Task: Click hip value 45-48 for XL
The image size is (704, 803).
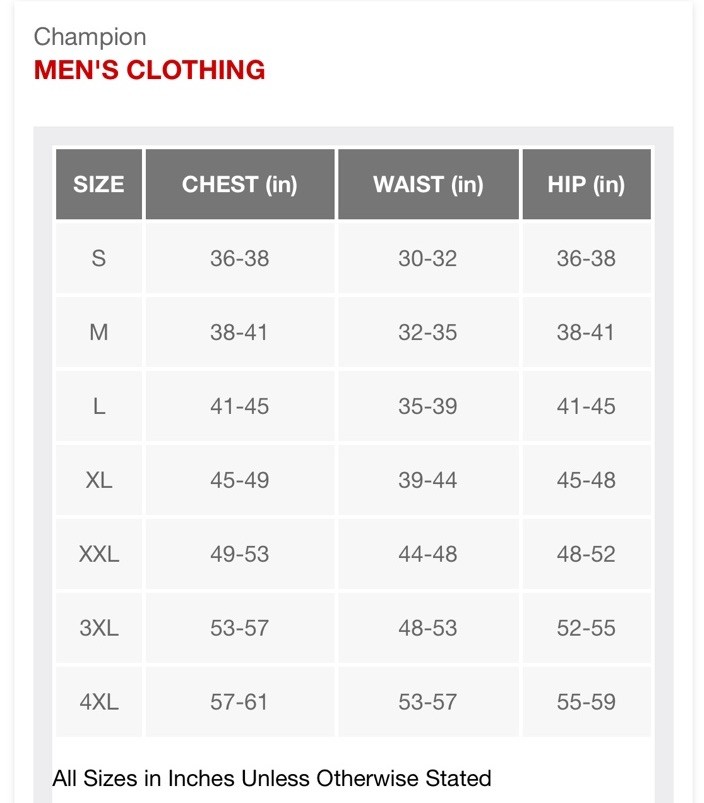Action: coord(586,480)
